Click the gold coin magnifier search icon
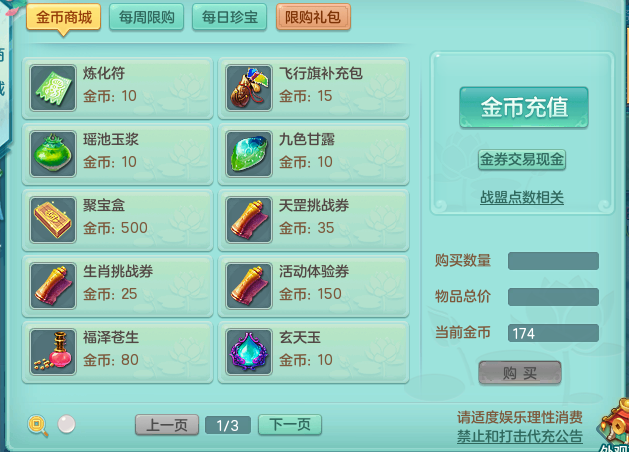This screenshot has width=629, height=452. point(38,426)
